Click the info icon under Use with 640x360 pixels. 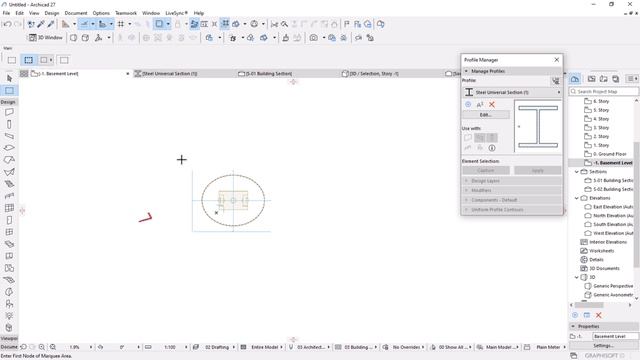click(492, 148)
